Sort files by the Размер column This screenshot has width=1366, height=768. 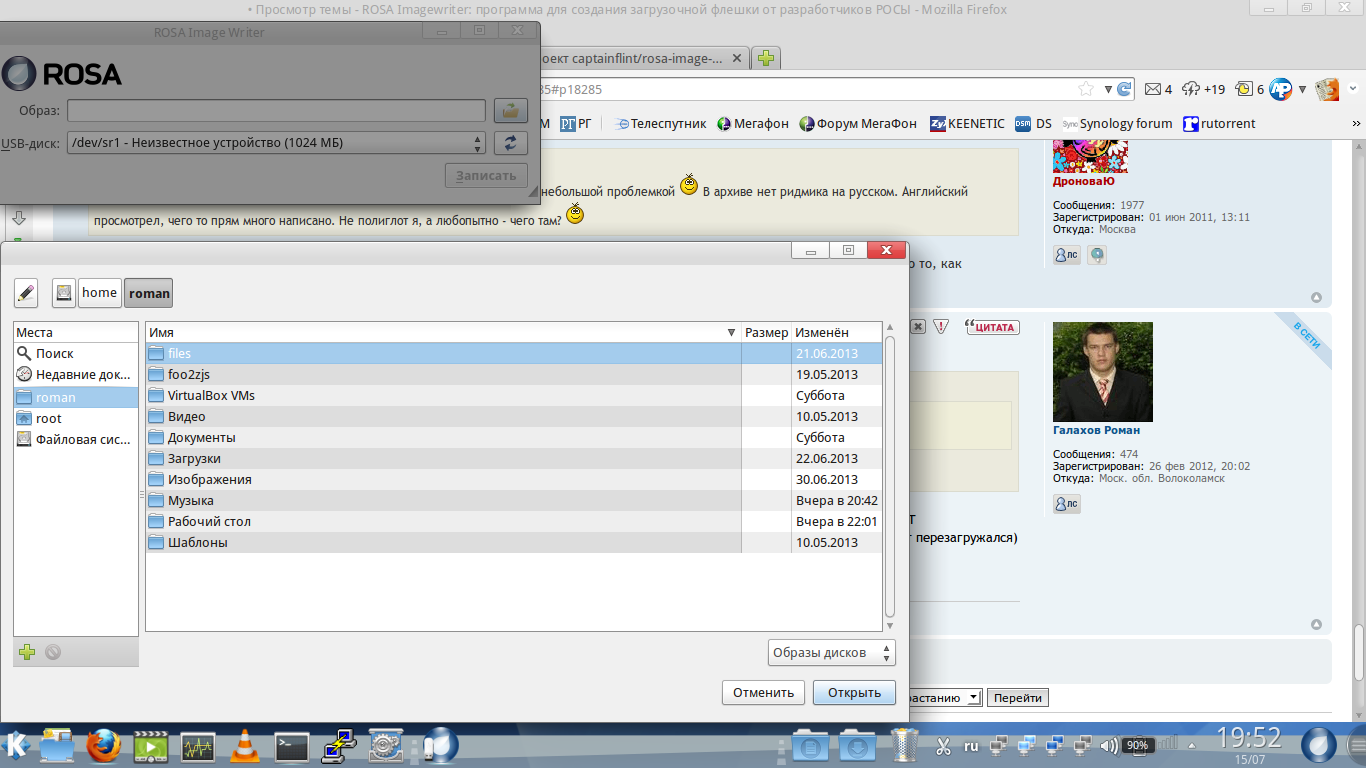coord(767,332)
